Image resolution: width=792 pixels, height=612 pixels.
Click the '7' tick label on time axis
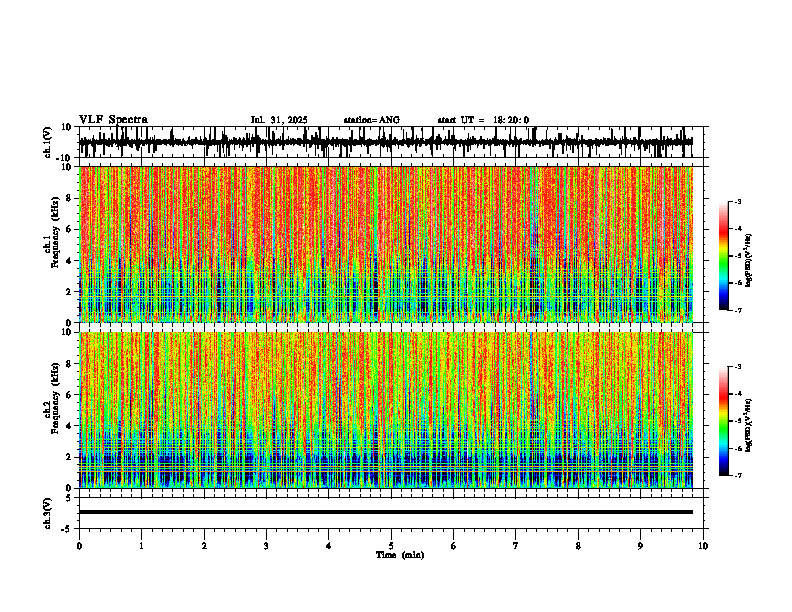(x=516, y=546)
